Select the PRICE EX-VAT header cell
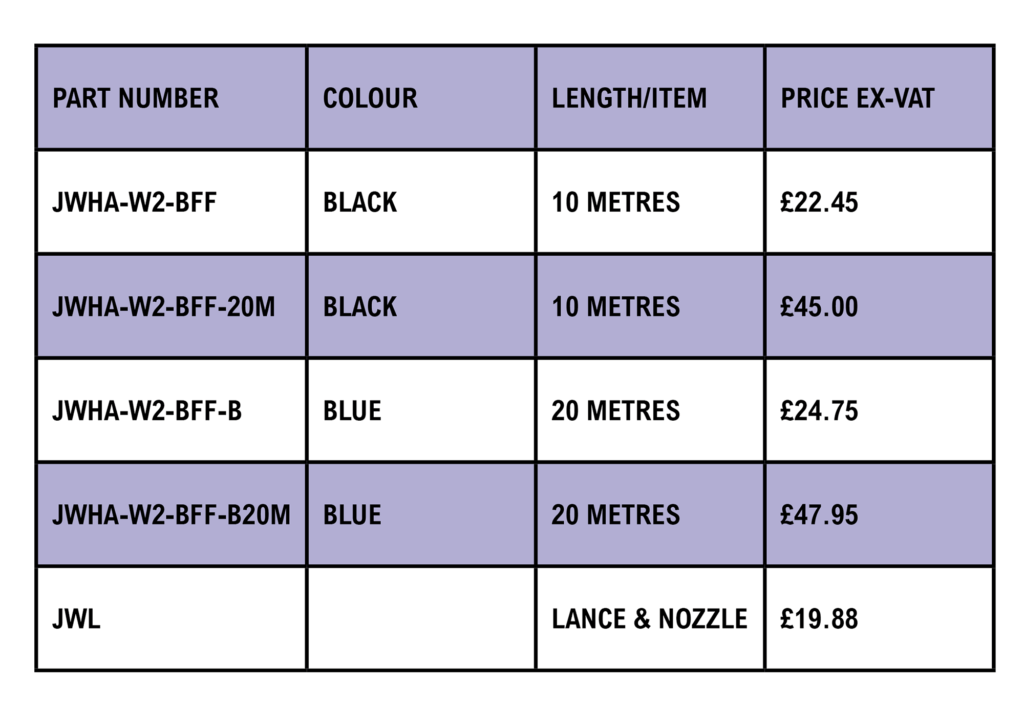Image resolution: width=1024 pixels, height=705 pixels. (857, 98)
